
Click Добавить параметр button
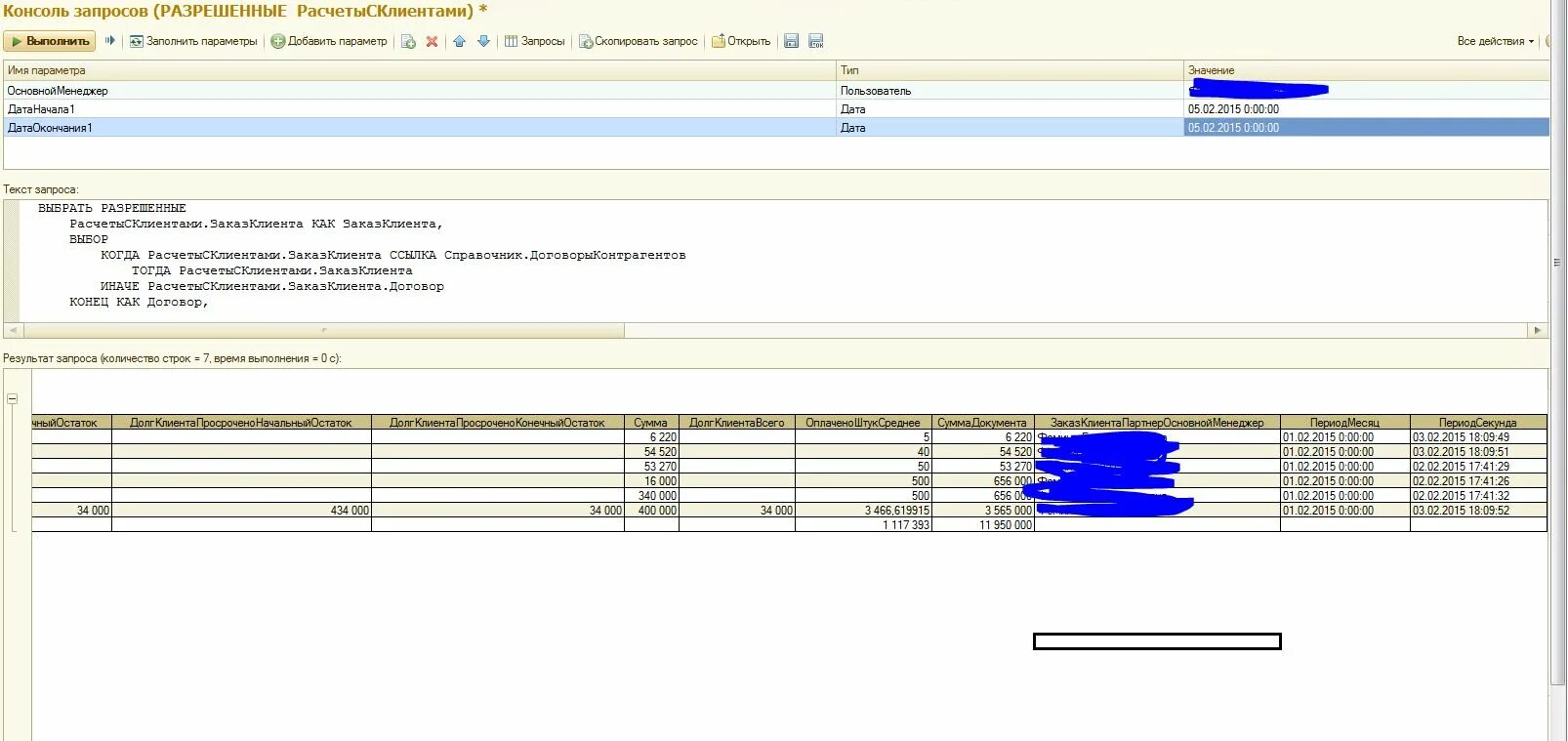[x=329, y=41]
